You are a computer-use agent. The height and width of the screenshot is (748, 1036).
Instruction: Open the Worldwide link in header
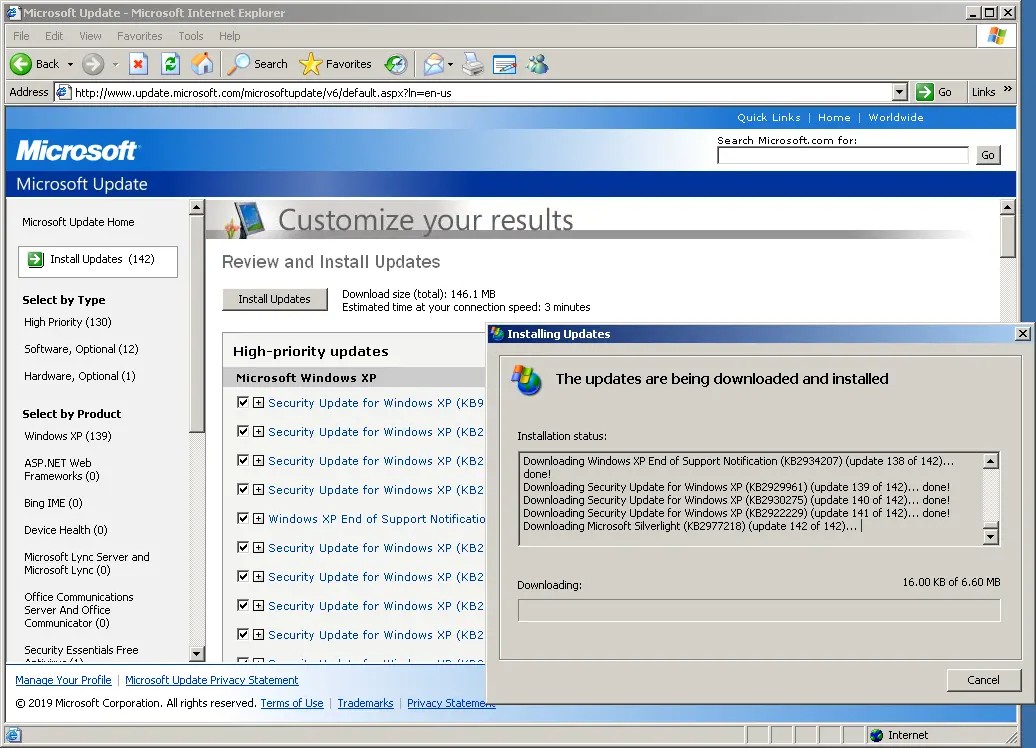click(896, 118)
